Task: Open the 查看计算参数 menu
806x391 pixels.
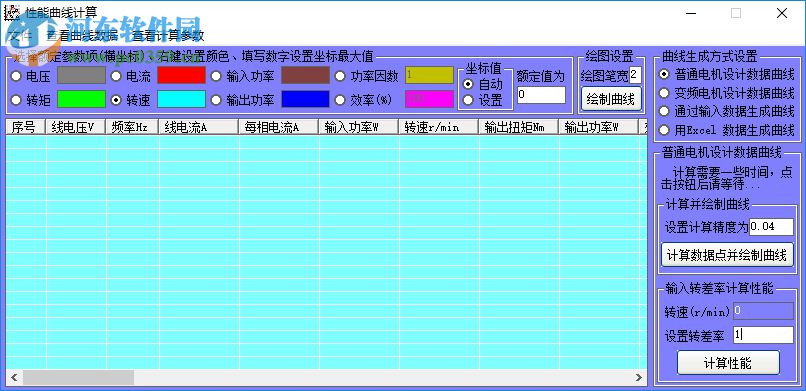Action: point(168,35)
